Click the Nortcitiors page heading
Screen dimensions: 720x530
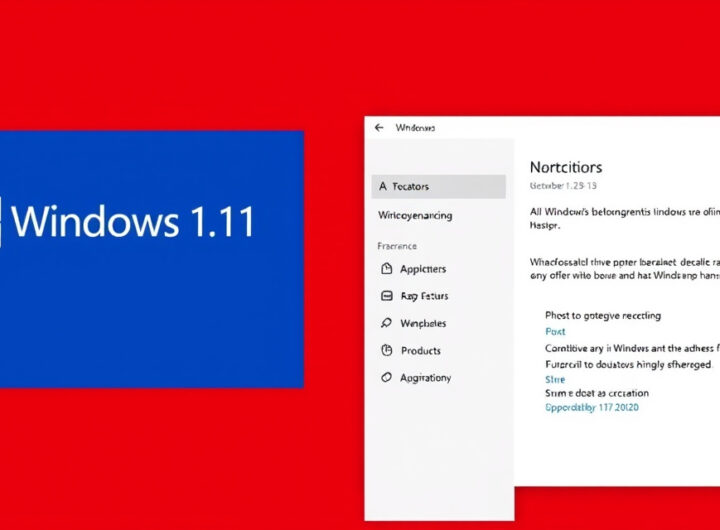click(566, 167)
